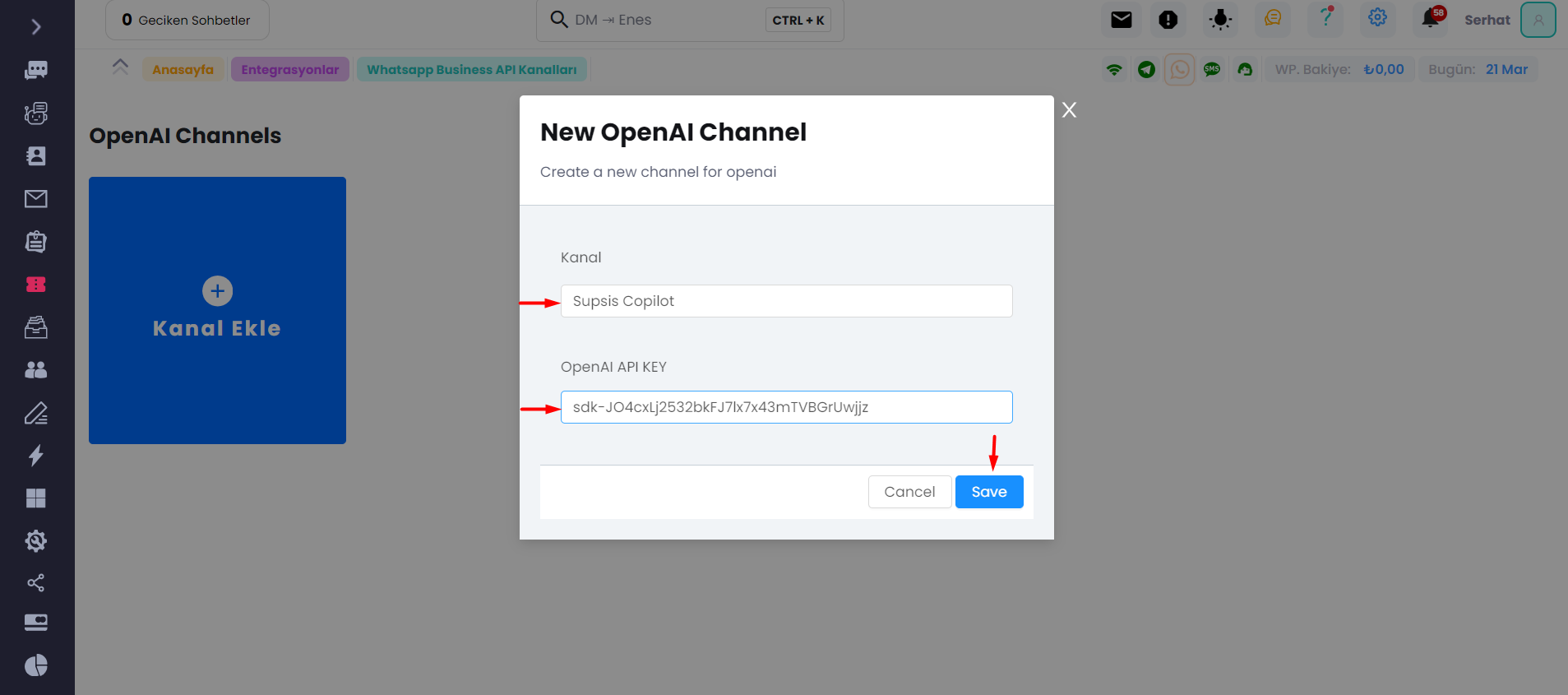Image resolution: width=1568 pixels, height=695 pixels.
Task: Click the Serhat username text
Action: 1487,20
